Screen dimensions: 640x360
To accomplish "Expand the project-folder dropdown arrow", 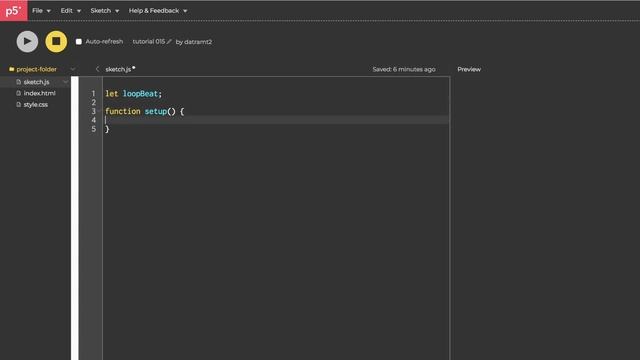I will (x=73, y=69).
